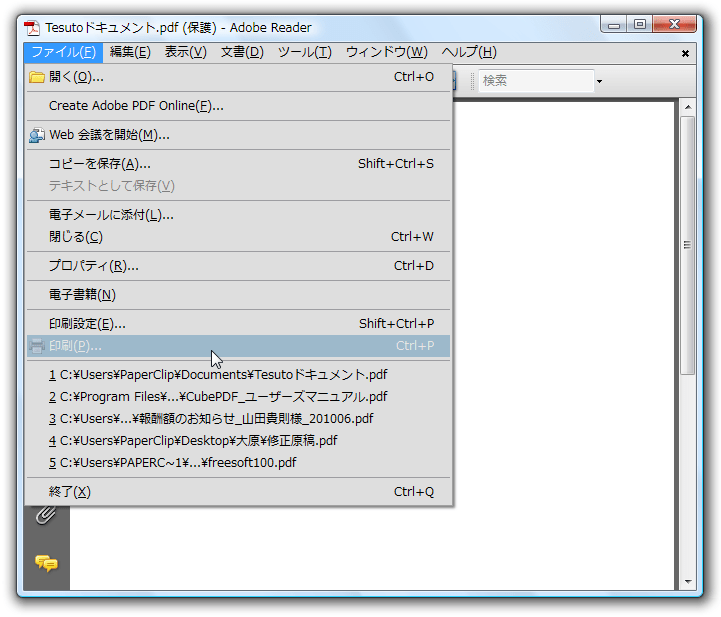
Task: Click the 検索 search field
Action: point(536,81)
